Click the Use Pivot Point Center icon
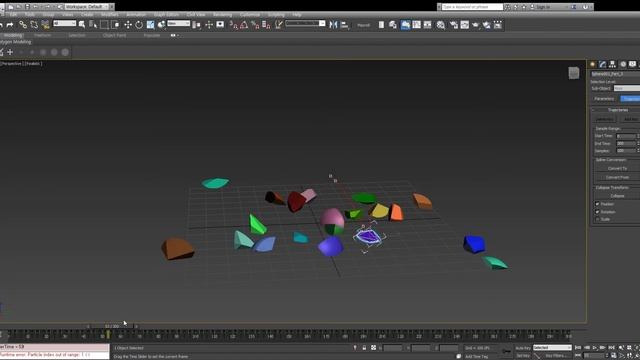 tap(197, 25)
